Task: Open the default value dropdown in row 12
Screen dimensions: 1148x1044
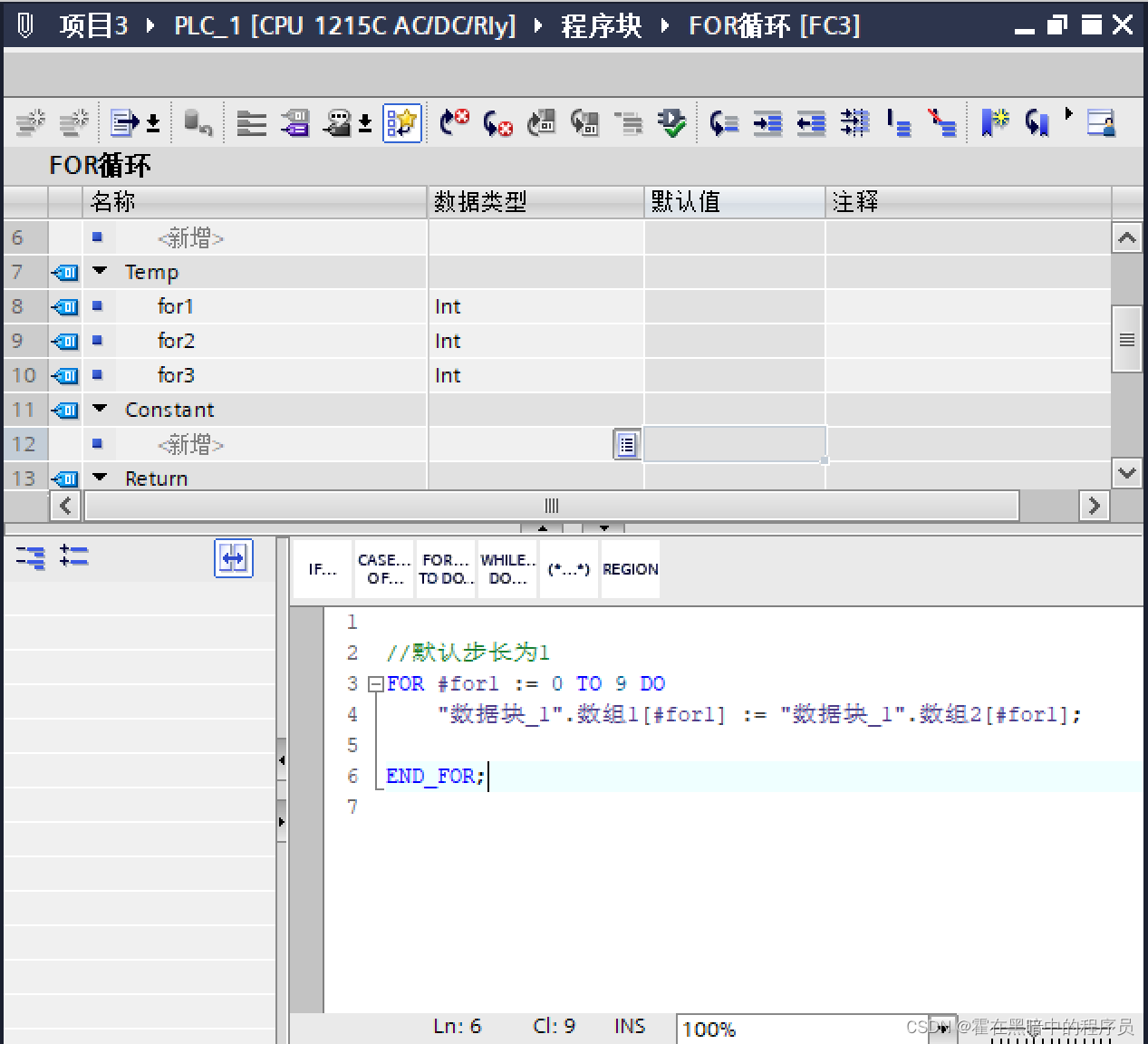Action: click(x=627, y=444)
